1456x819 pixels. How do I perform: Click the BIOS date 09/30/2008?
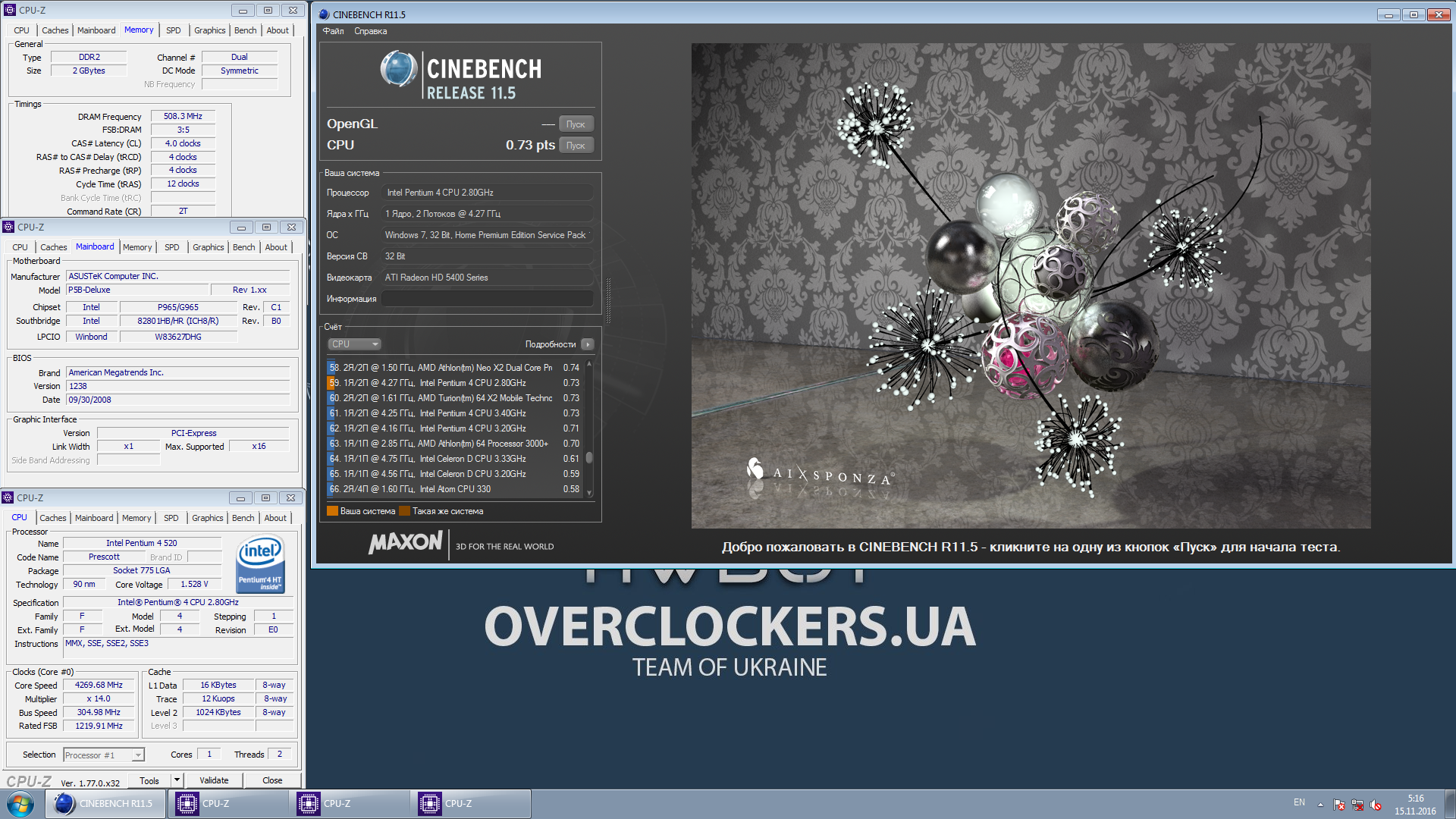[177, 400]
